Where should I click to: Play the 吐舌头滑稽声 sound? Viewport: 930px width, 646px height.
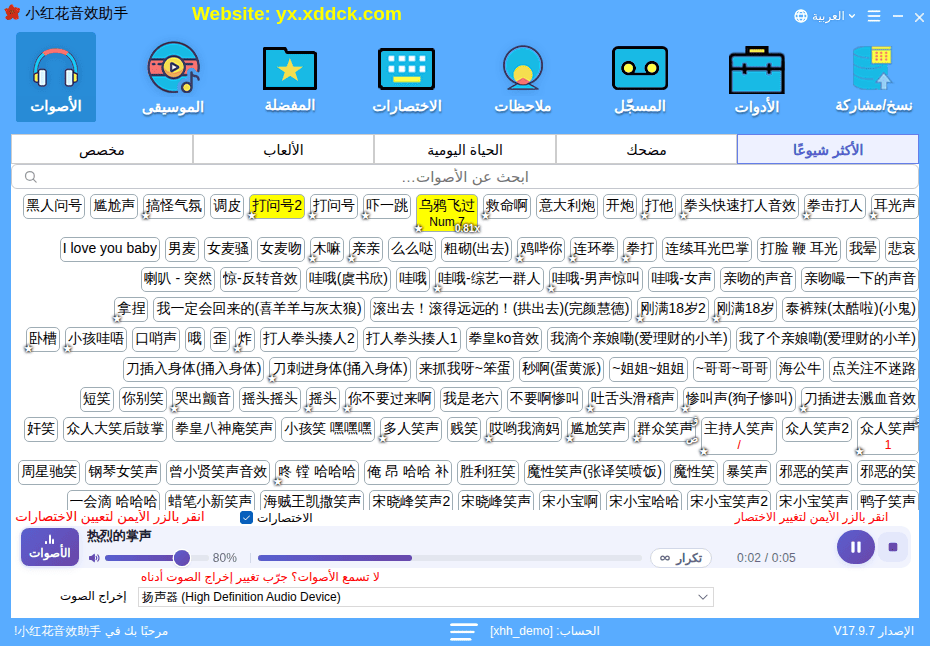[632, 399]
